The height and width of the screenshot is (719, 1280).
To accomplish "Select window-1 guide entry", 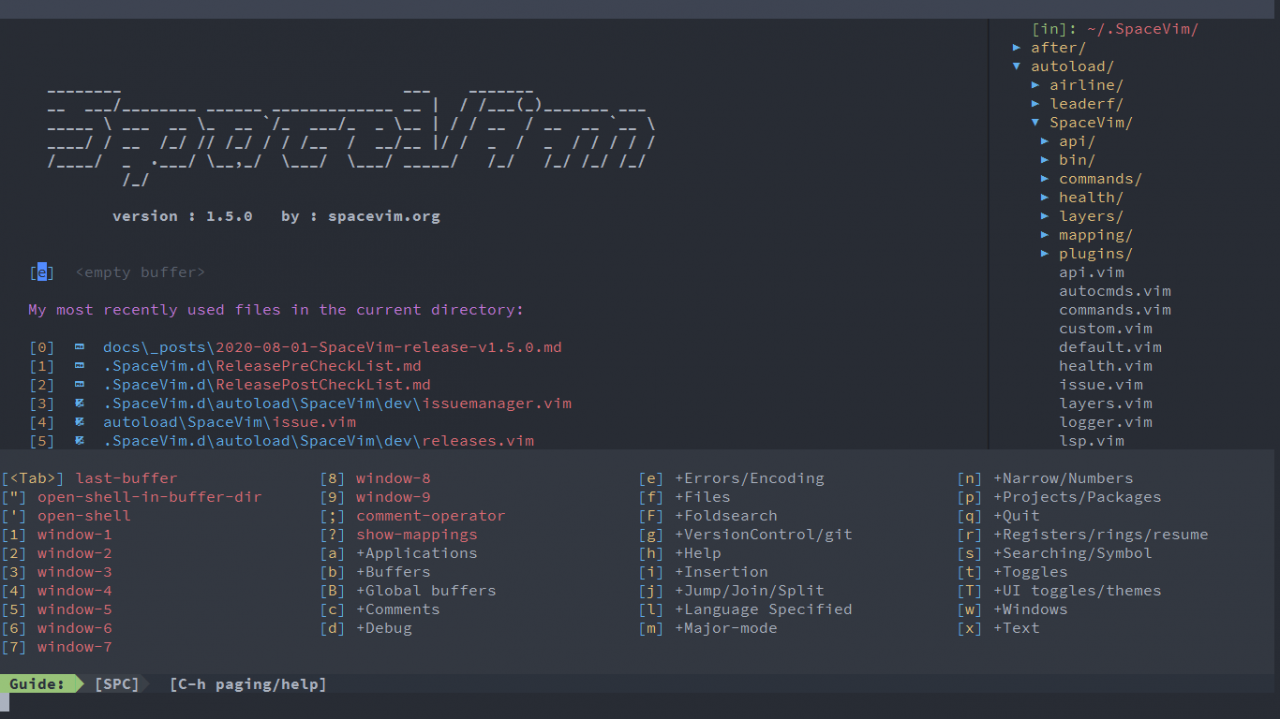I will click(75, 534).
